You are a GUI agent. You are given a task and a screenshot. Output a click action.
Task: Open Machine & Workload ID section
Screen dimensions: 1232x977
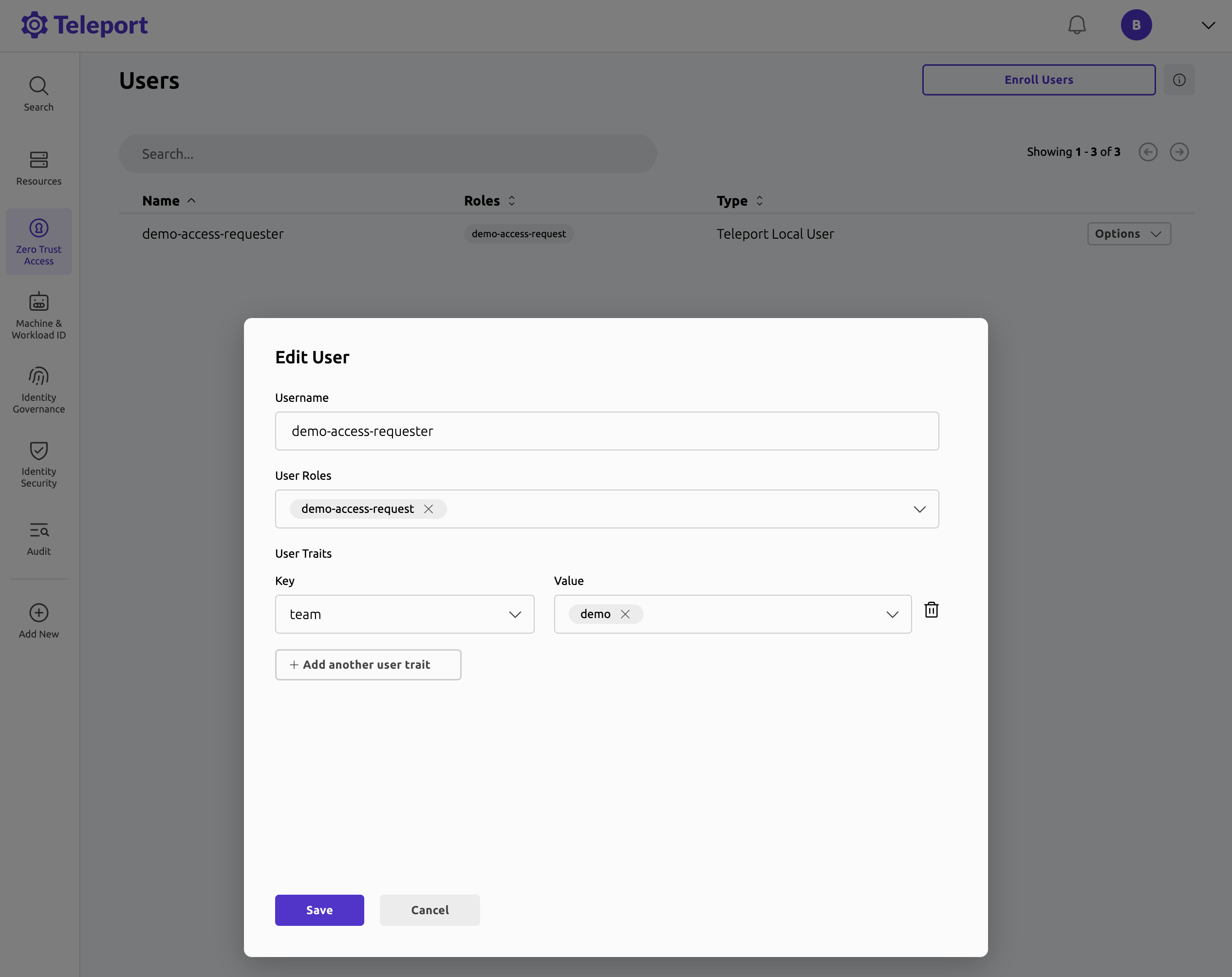click(38, 316)
